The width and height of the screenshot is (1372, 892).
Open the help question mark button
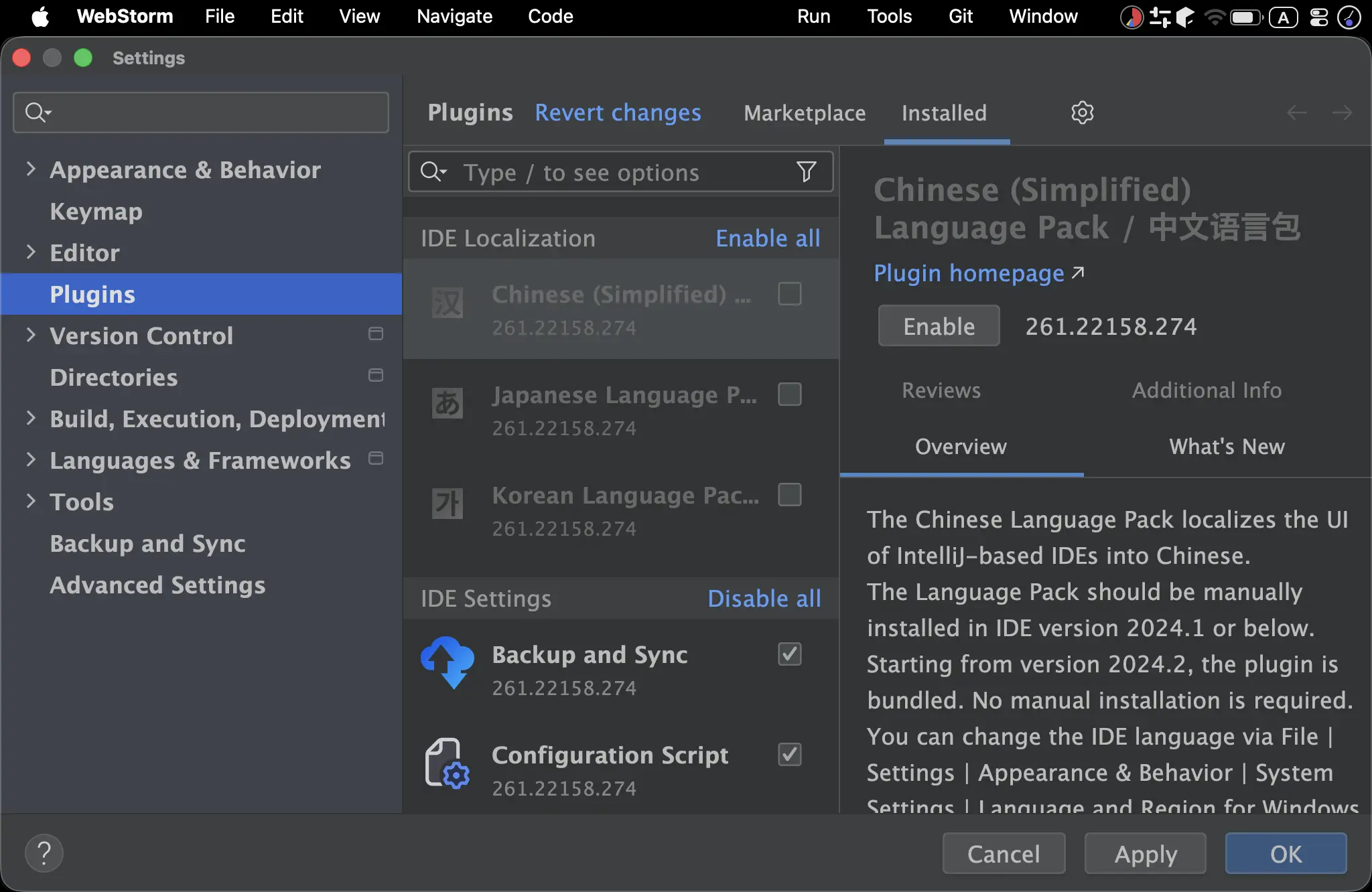click(x=44, y=853)
